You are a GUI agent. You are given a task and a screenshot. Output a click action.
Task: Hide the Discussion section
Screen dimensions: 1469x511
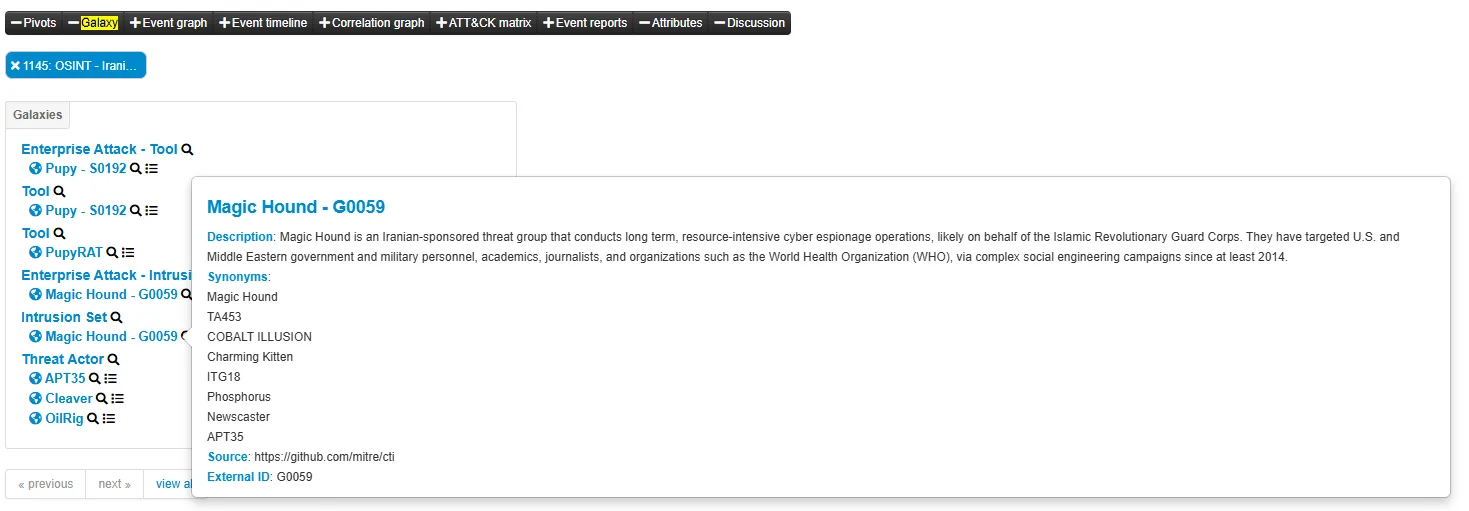(x=749, y=23)
